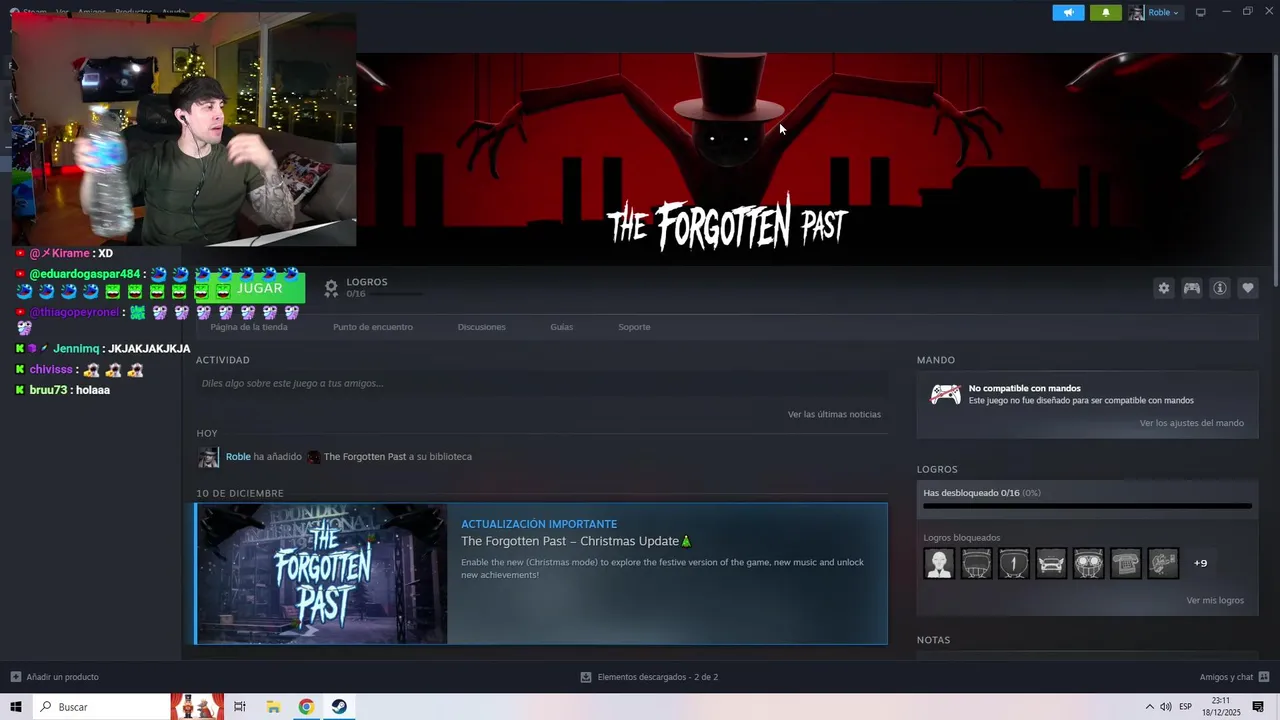Expand the system tray hidden icons chevron
This screenshot has width=1280, height=720.
coord(1149,707)
